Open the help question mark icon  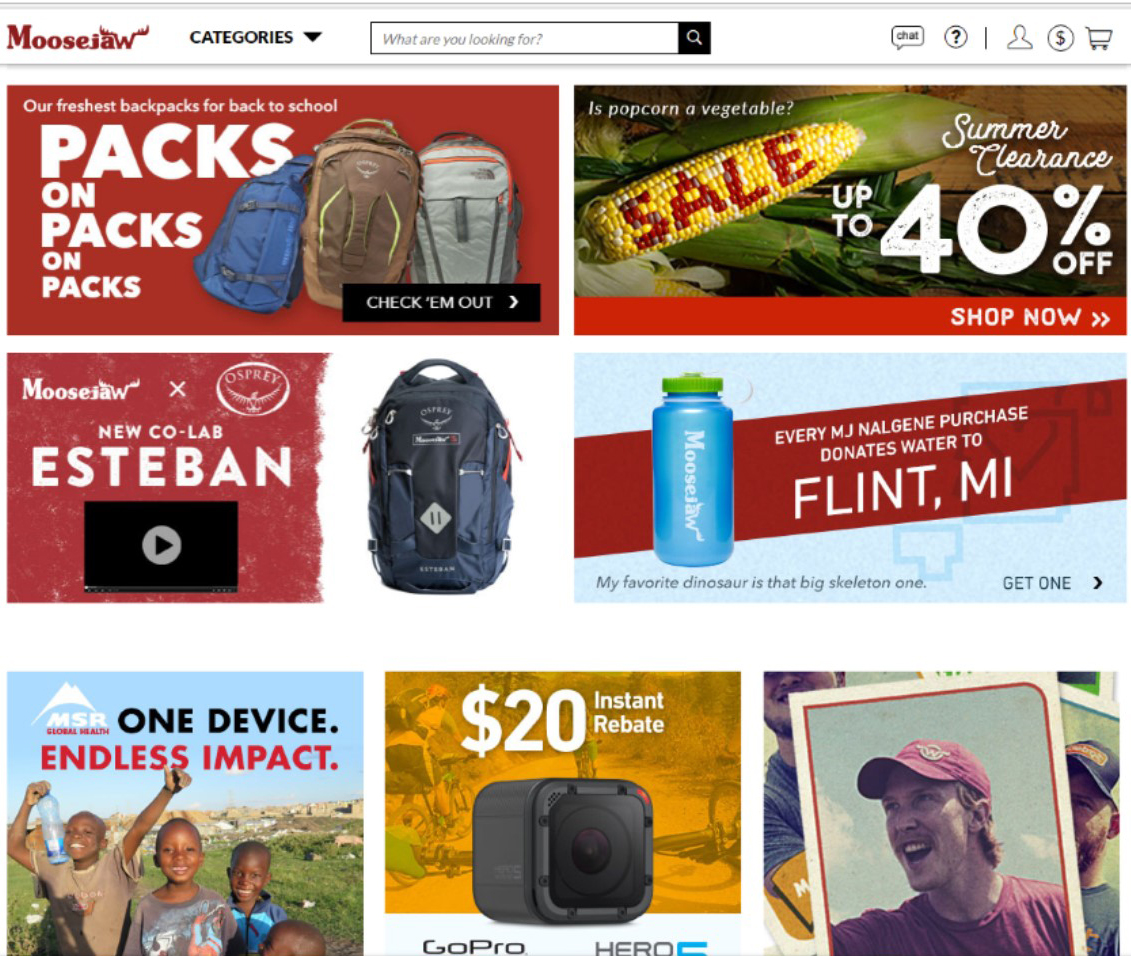click(956, 37)
